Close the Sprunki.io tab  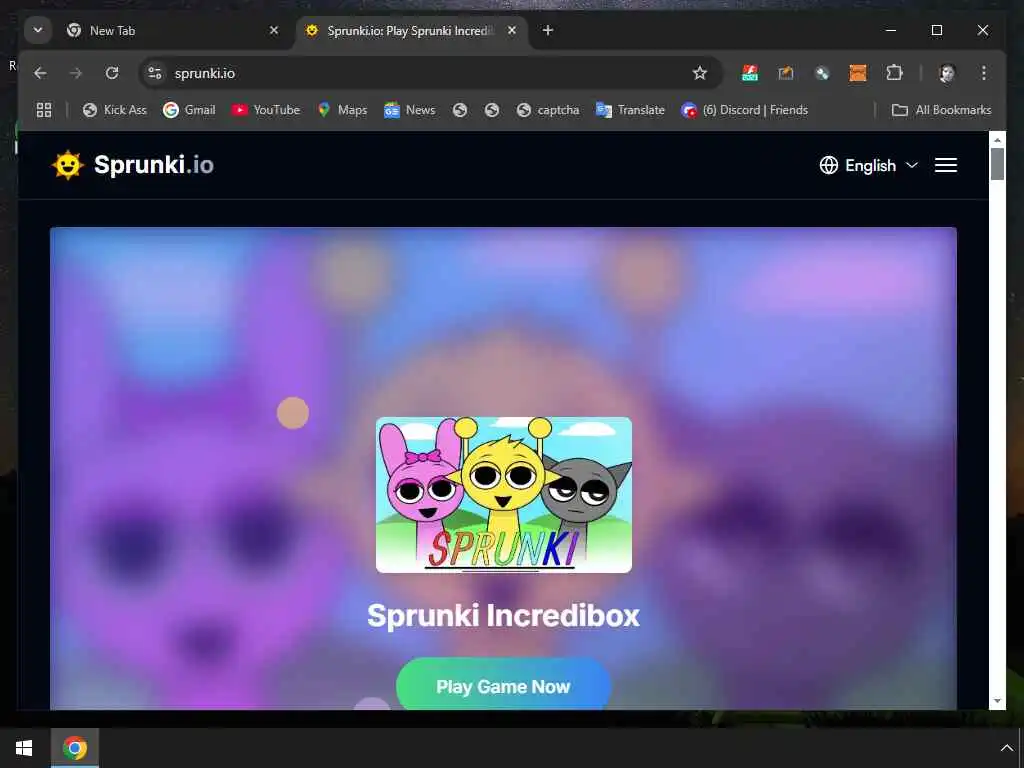[512, 31]
